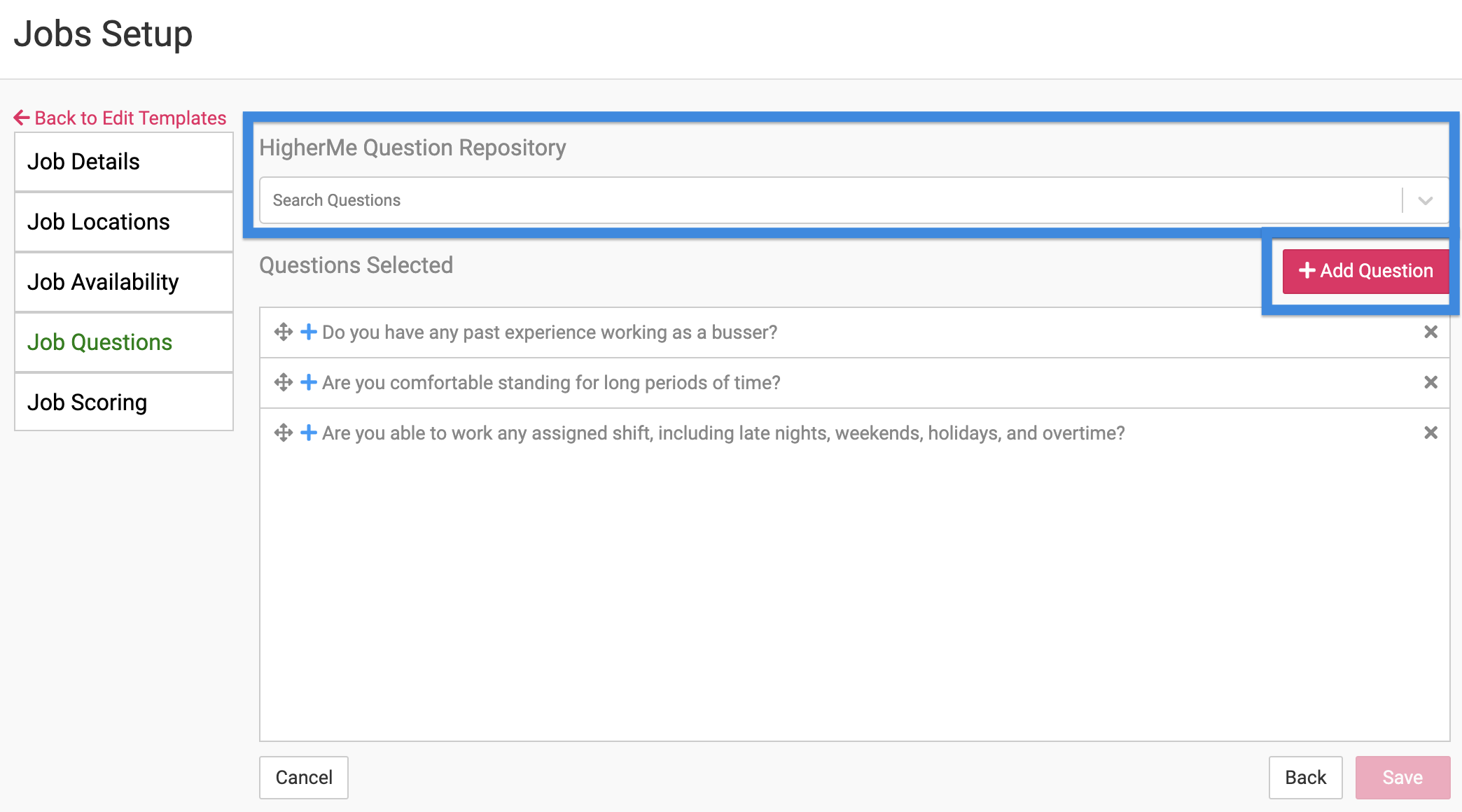Image resolution: width=1462 pixels, height=812 pixels.
Task: Open the Search Questions dropdown arrow
Action: click(1425, 201)
